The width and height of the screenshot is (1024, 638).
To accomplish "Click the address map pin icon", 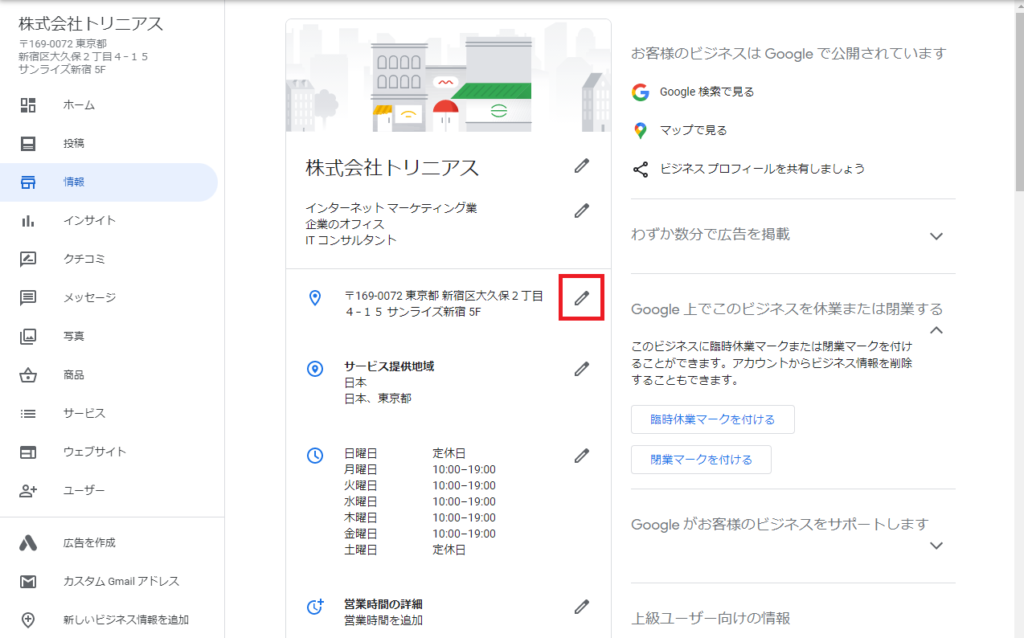I will 315,298.
